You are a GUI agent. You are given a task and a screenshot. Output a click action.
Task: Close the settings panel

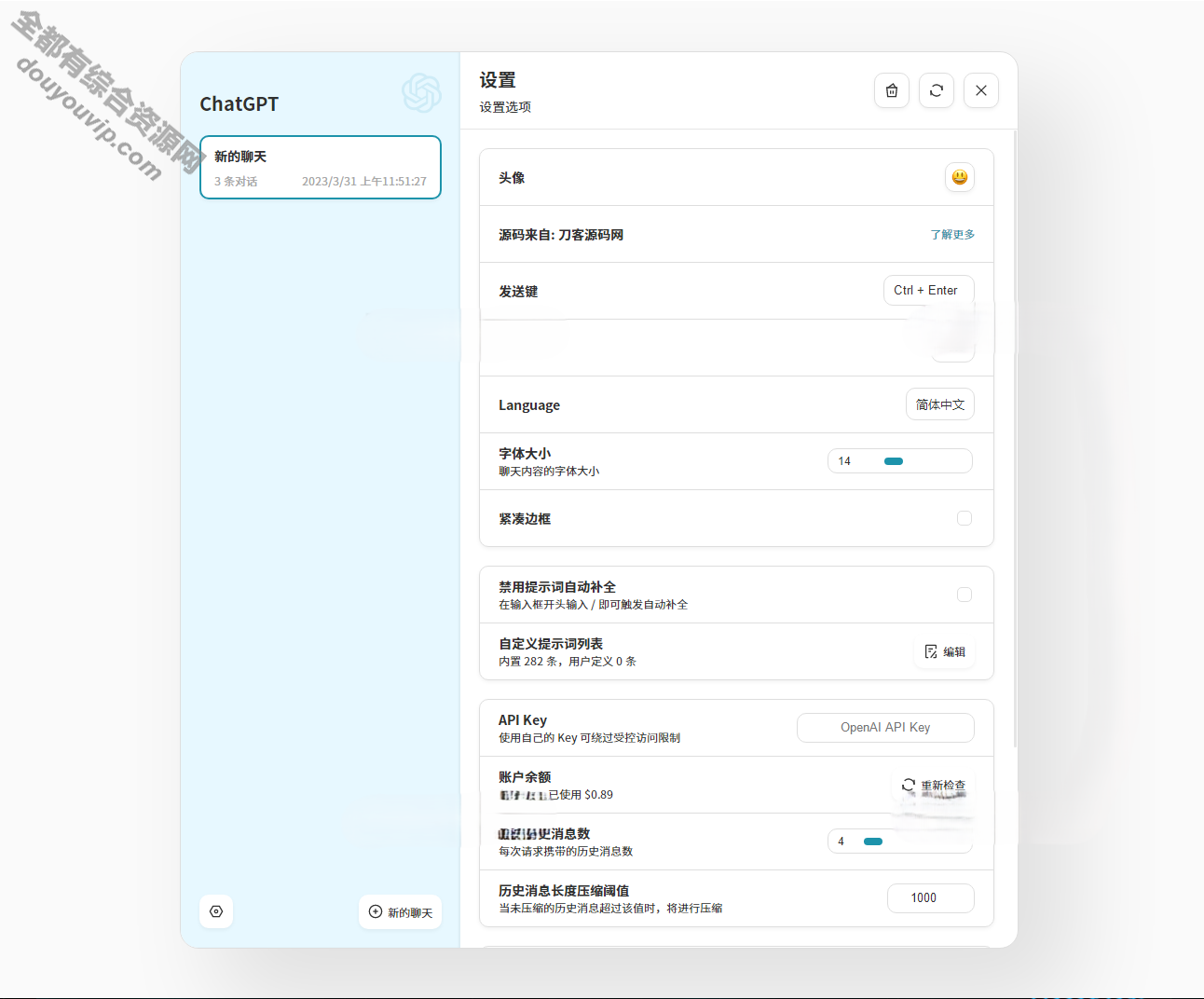pyautogui.click(x=981, y=90)
